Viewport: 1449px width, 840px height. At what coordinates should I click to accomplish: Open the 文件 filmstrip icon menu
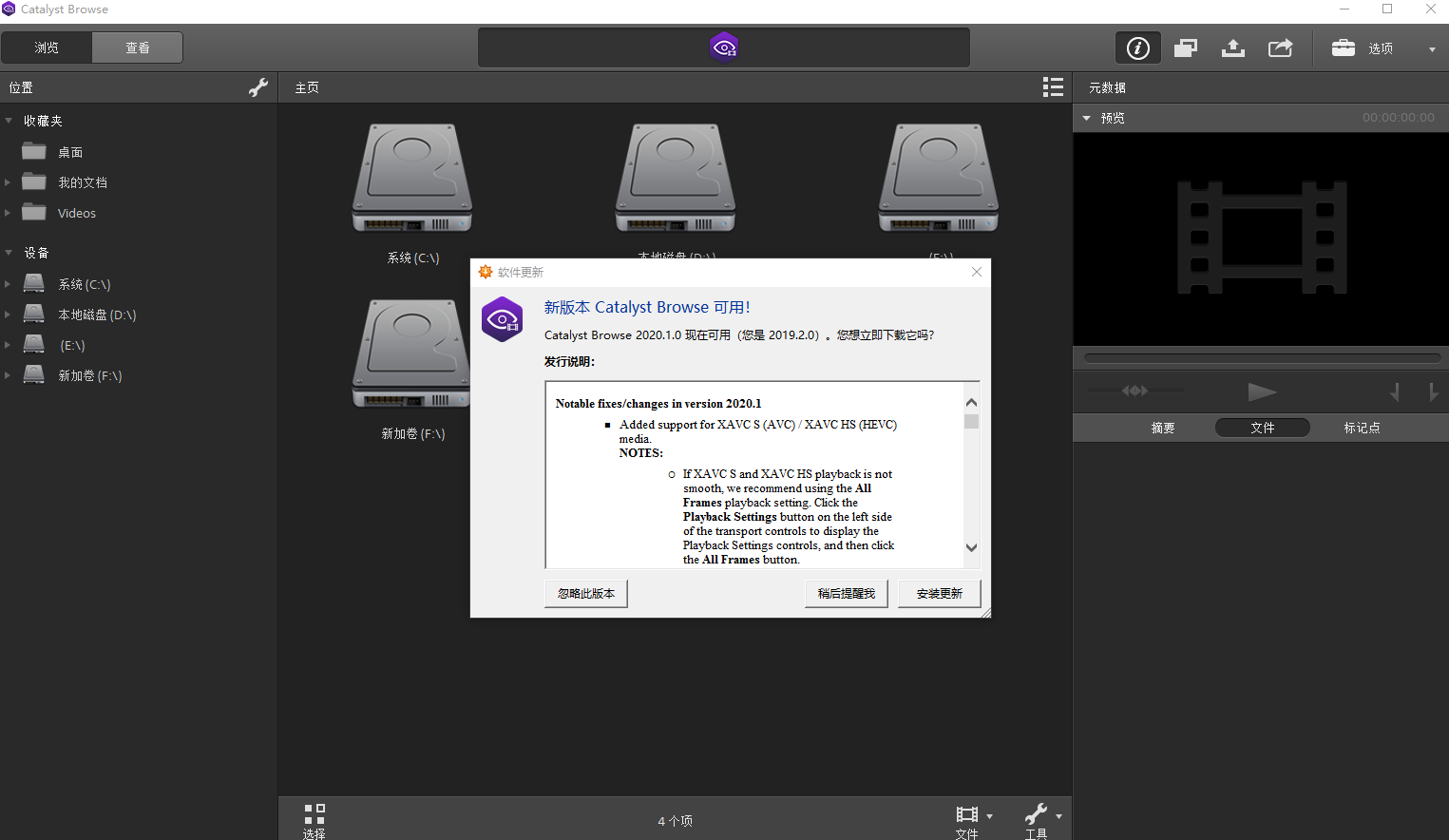[x=966, y=814]
